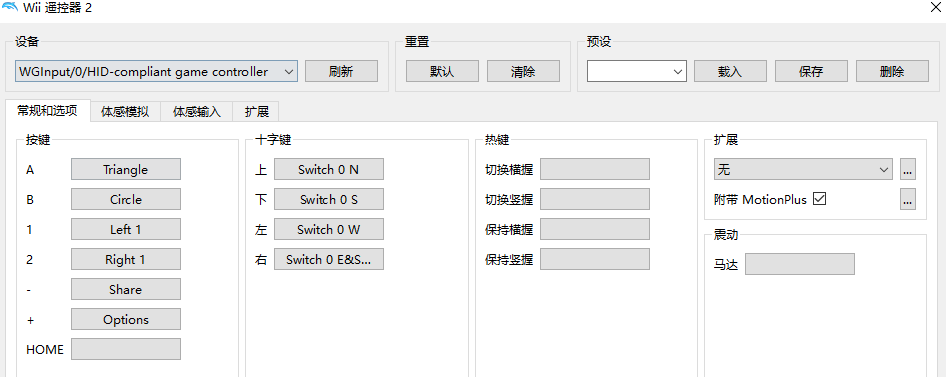This screenshot has height=377, width=946.
Task: Remap D-pad 上 set to Switch 0 N
Action: (329, 169)
